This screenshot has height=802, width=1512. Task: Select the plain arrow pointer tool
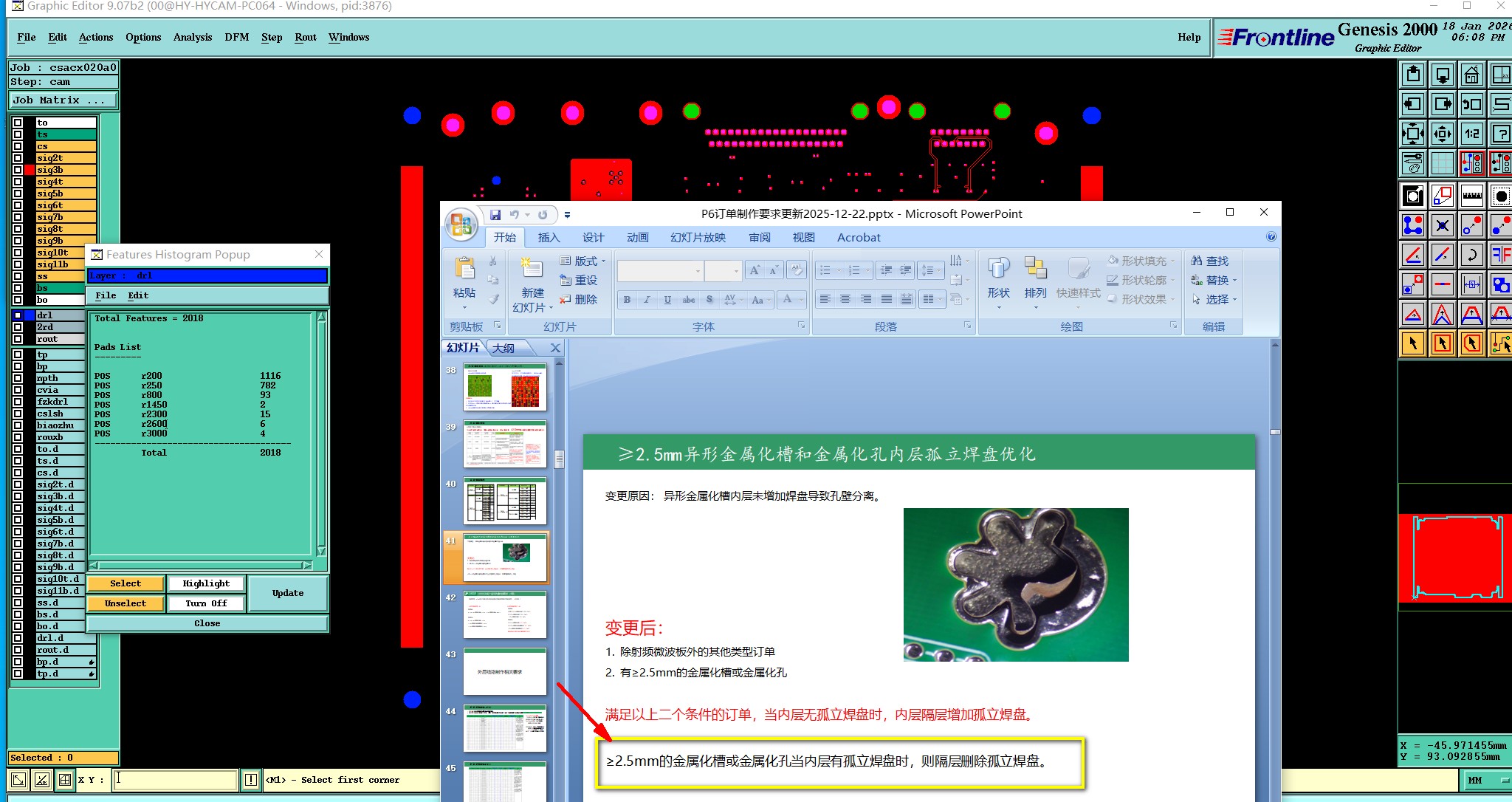click(x=1412, y=343)
